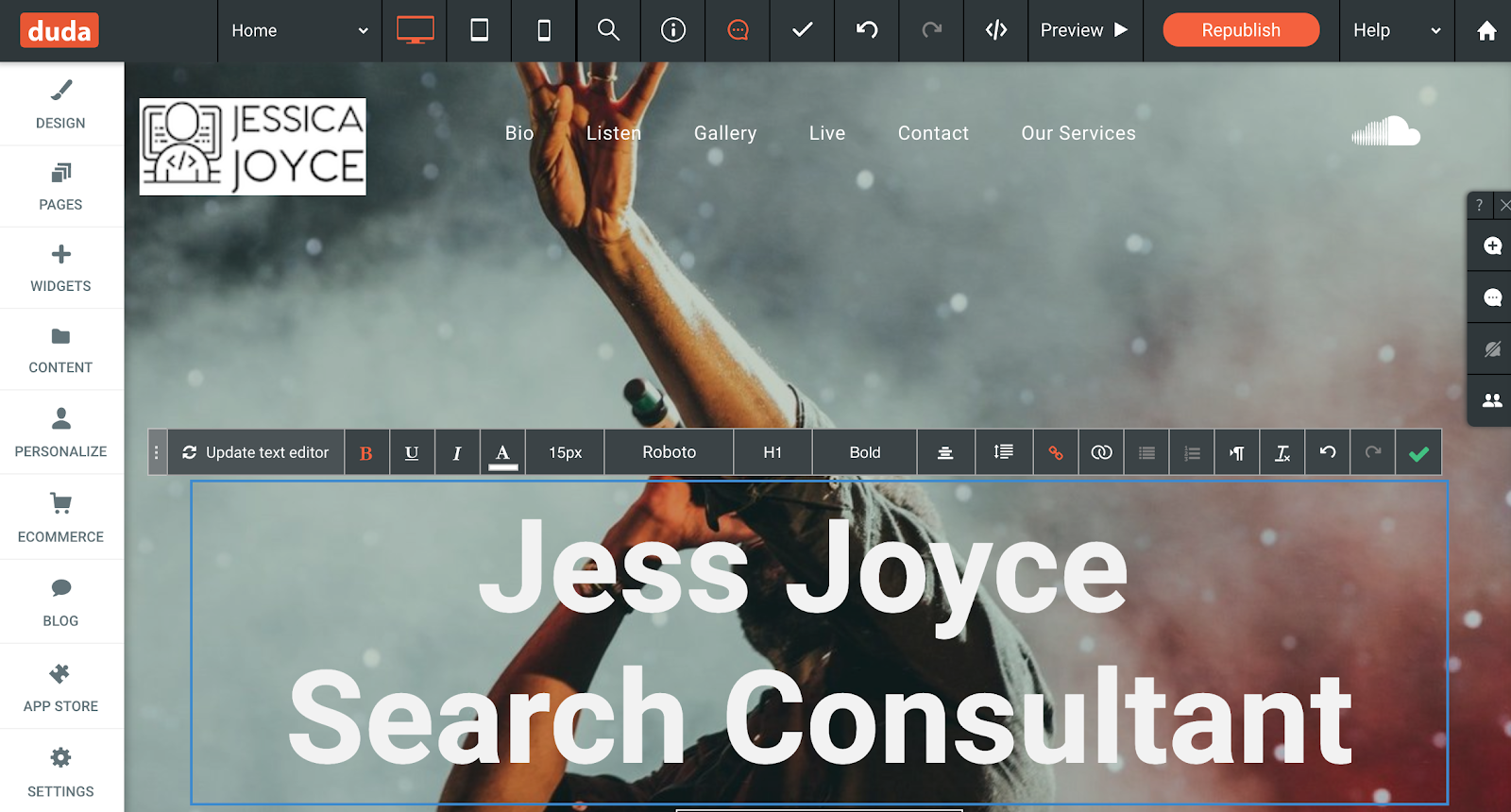This screenshot has height=812, width=1511.
Task: Toggle italic formatting
Action: click(457, 452)
